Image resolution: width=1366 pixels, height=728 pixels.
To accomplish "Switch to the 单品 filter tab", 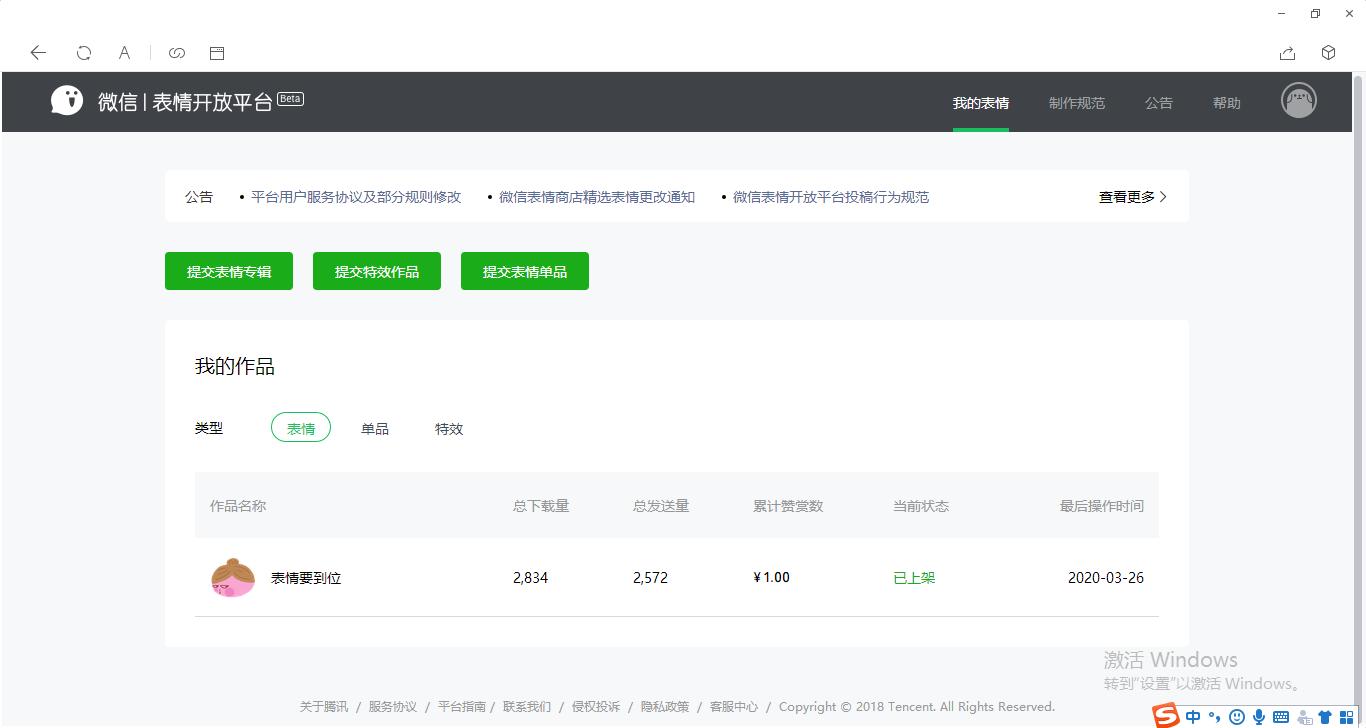I will click(x=375, y=428).
